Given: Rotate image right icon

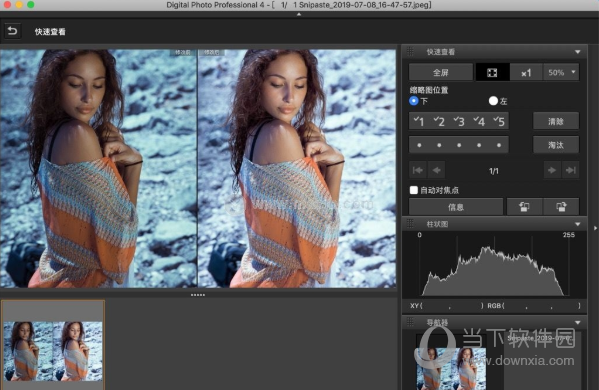Looking at the screenshot, I should (x=561, y=207).
